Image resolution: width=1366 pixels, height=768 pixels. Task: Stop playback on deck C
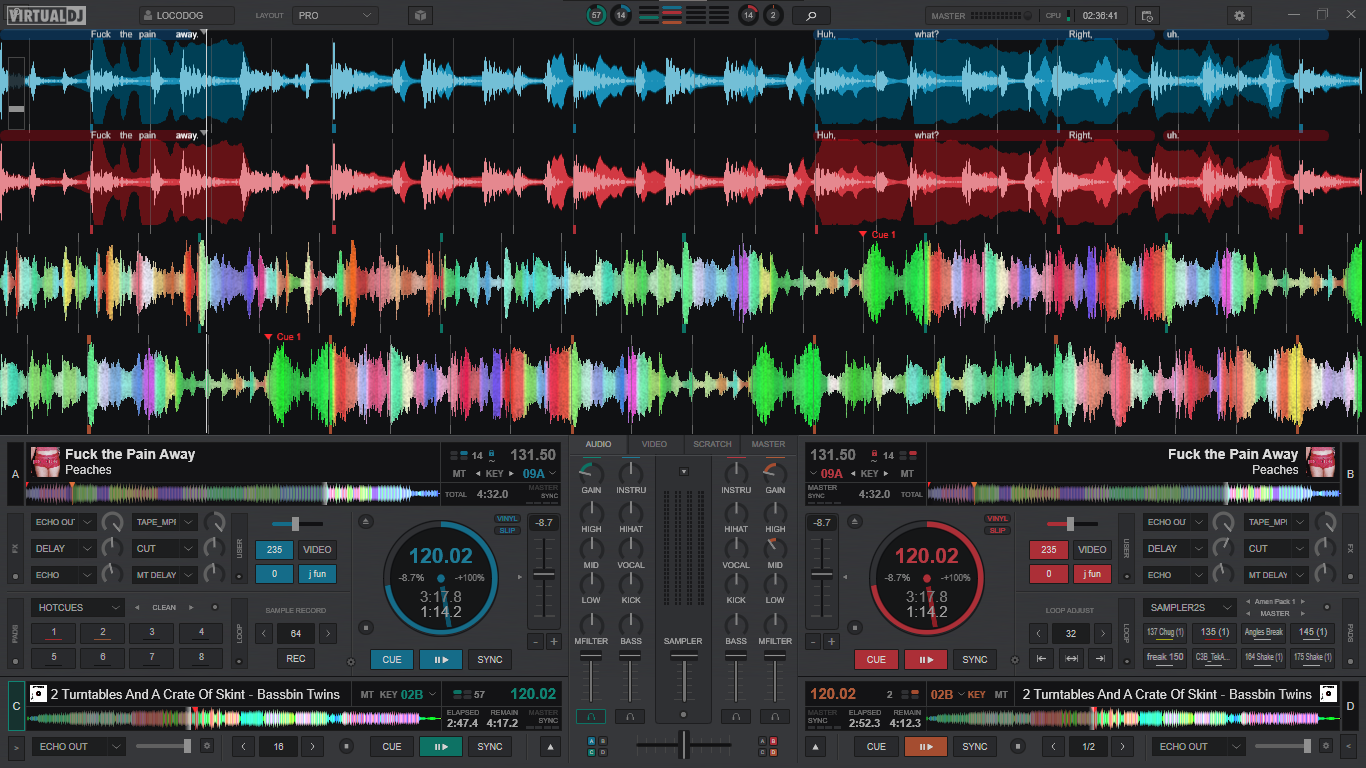click(x=346, y=746)
